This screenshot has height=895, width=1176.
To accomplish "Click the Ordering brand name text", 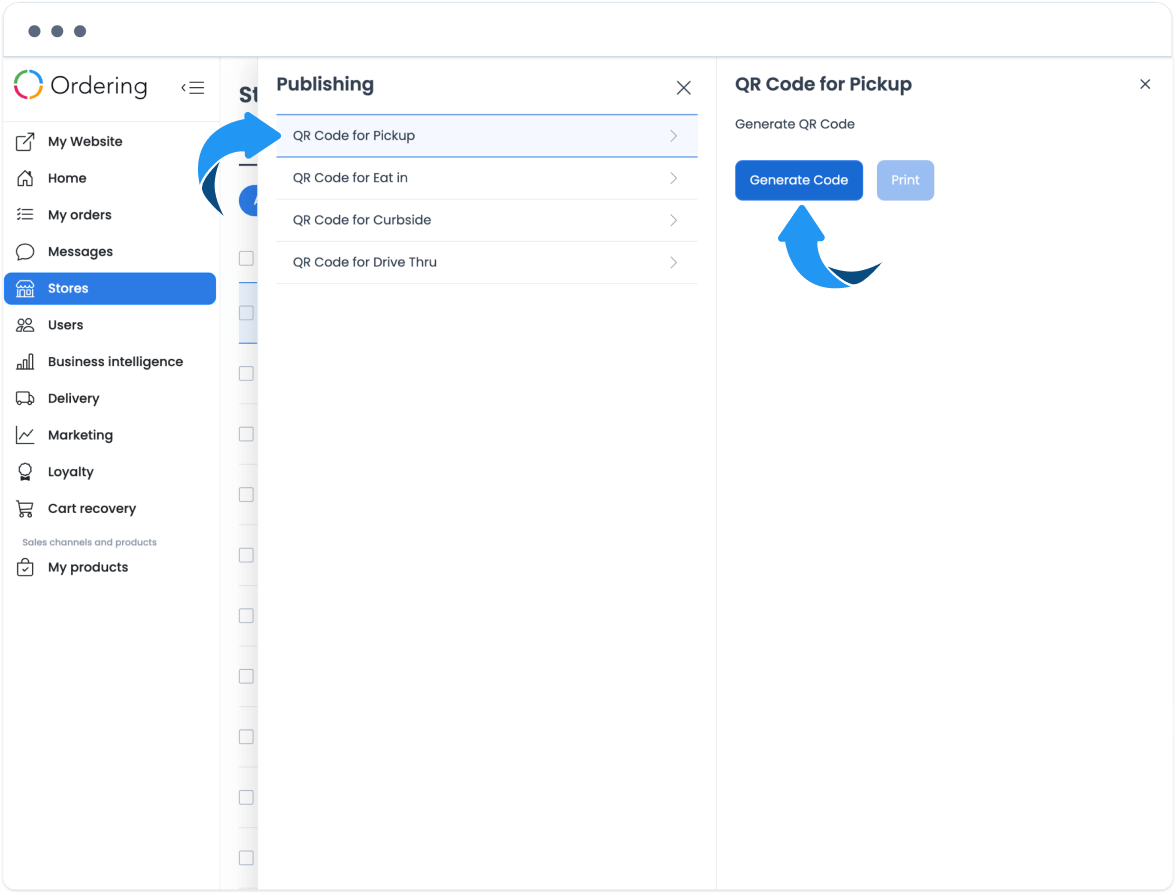I will pyautogui.click(x=99, y=86).
